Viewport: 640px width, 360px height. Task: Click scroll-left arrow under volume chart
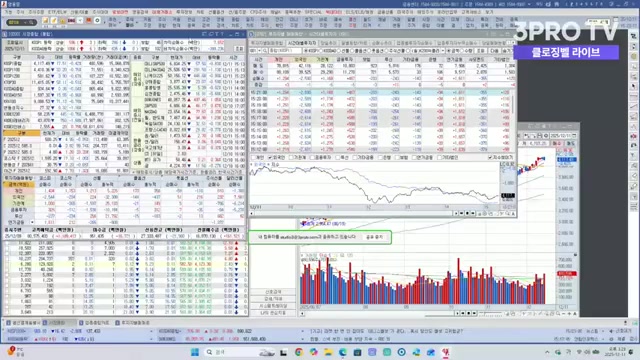[302, 313]
